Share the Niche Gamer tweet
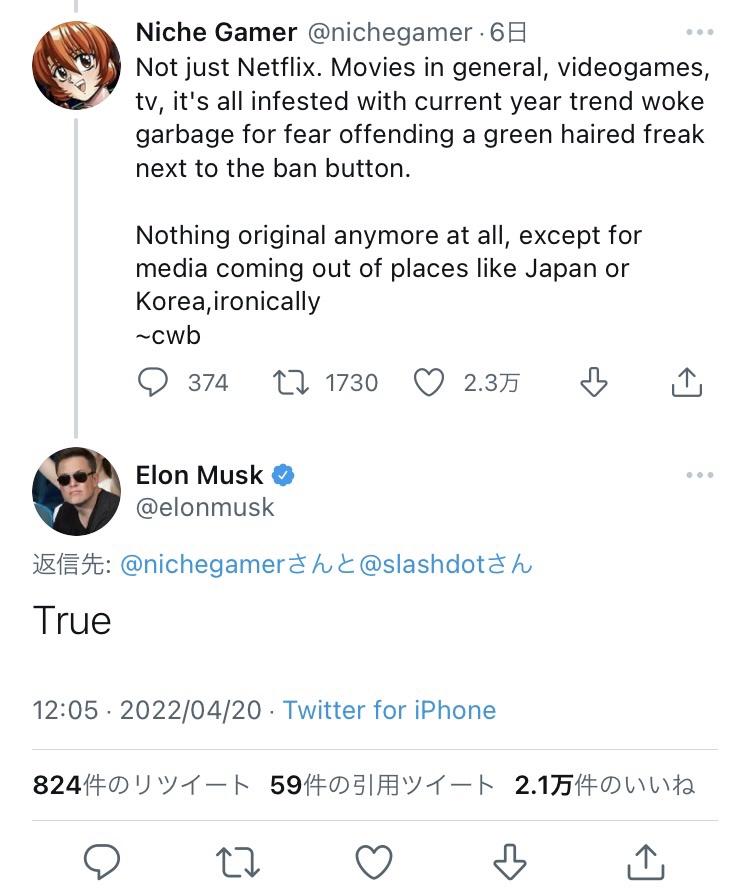Viewport: 750px width, 892px height. click(x=686, y=383)
